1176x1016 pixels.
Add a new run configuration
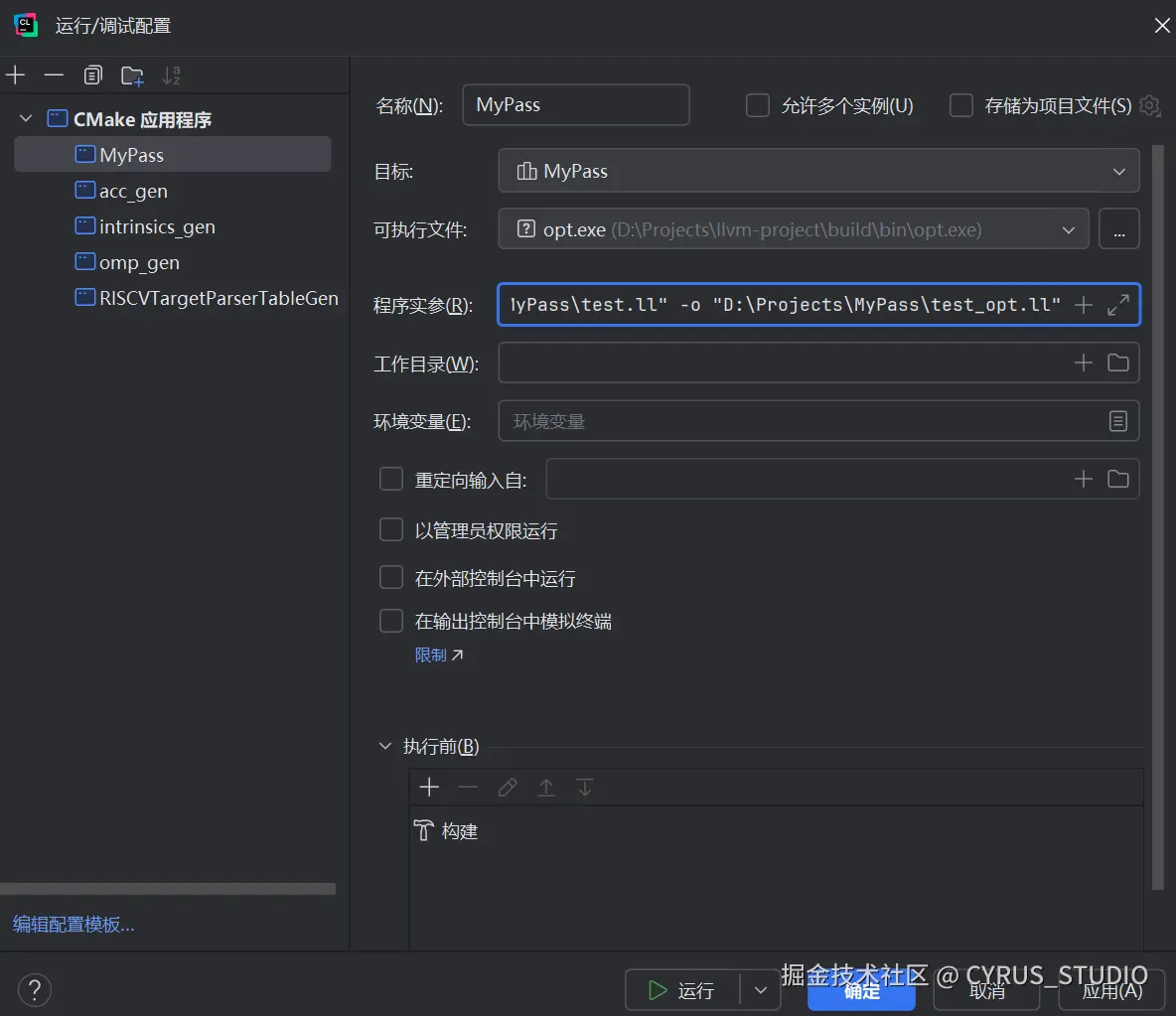15,74
